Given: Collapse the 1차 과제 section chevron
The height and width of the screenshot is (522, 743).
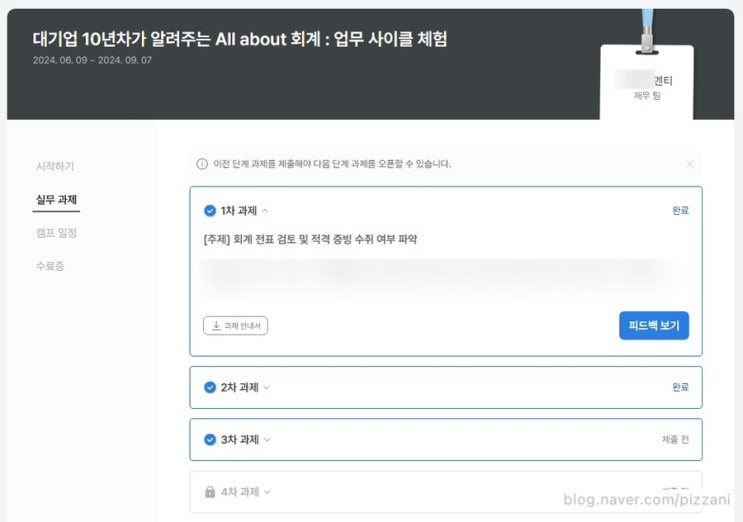Looking at the screenshot, I should click(265, 211).
